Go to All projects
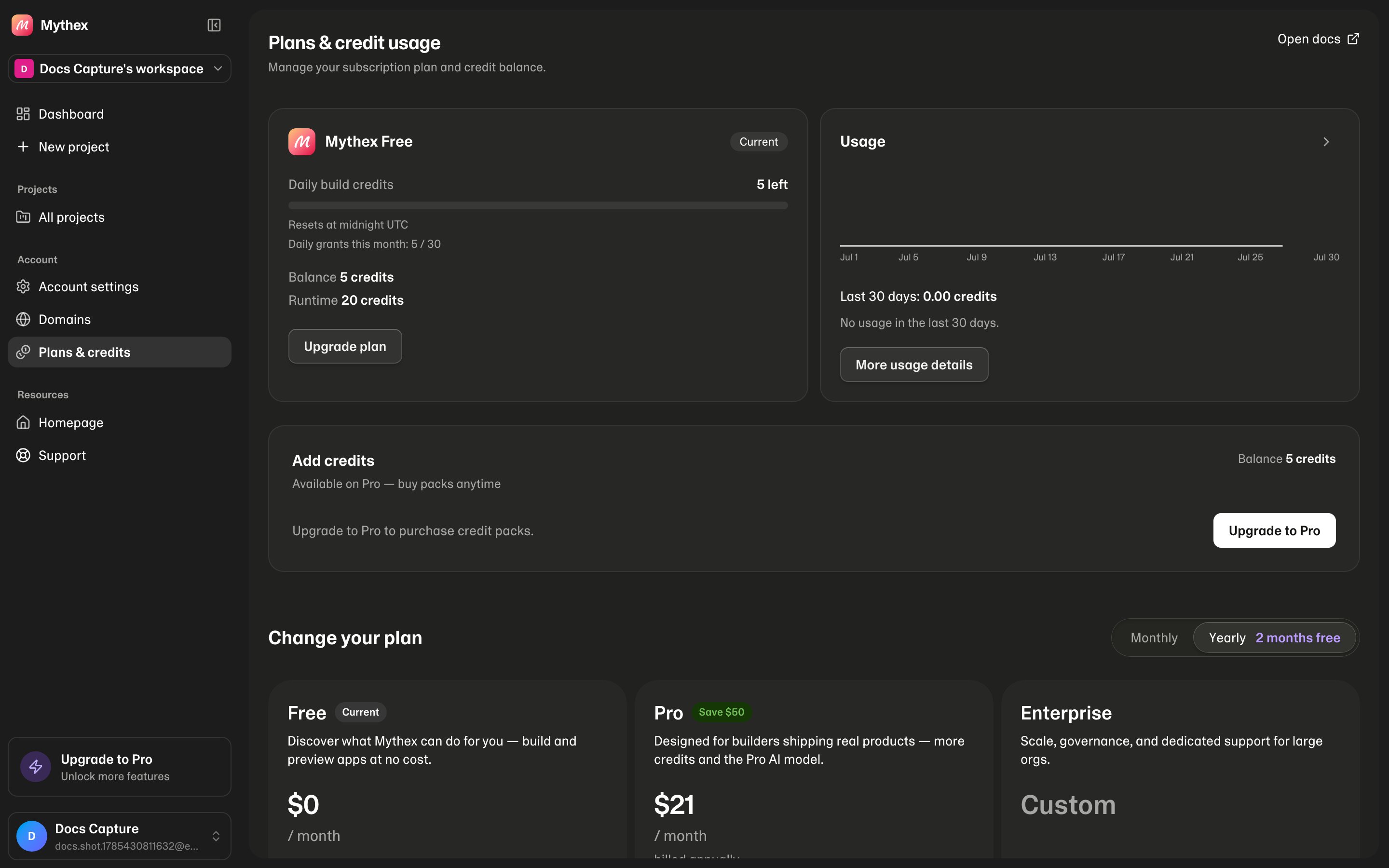Image resolution: width=1389 pixels, height=868 pixels. pyautogui.click(x=120, y=217)
